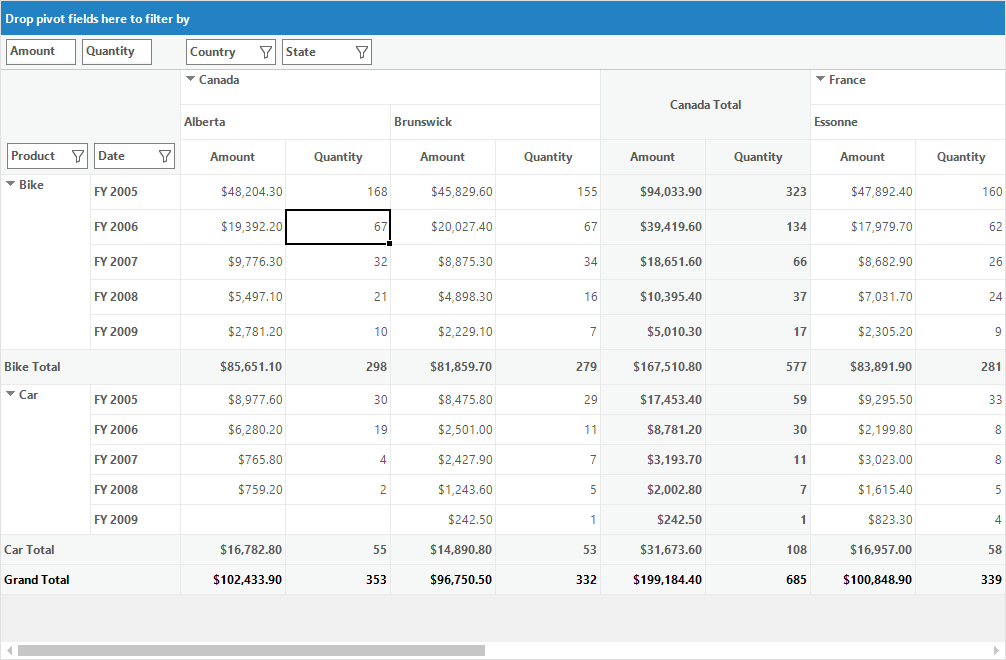This screenshot has width=1006, height=660.
Task: Open the Date field filter icon
Action: pyautogui.click(x=165, y=156)
